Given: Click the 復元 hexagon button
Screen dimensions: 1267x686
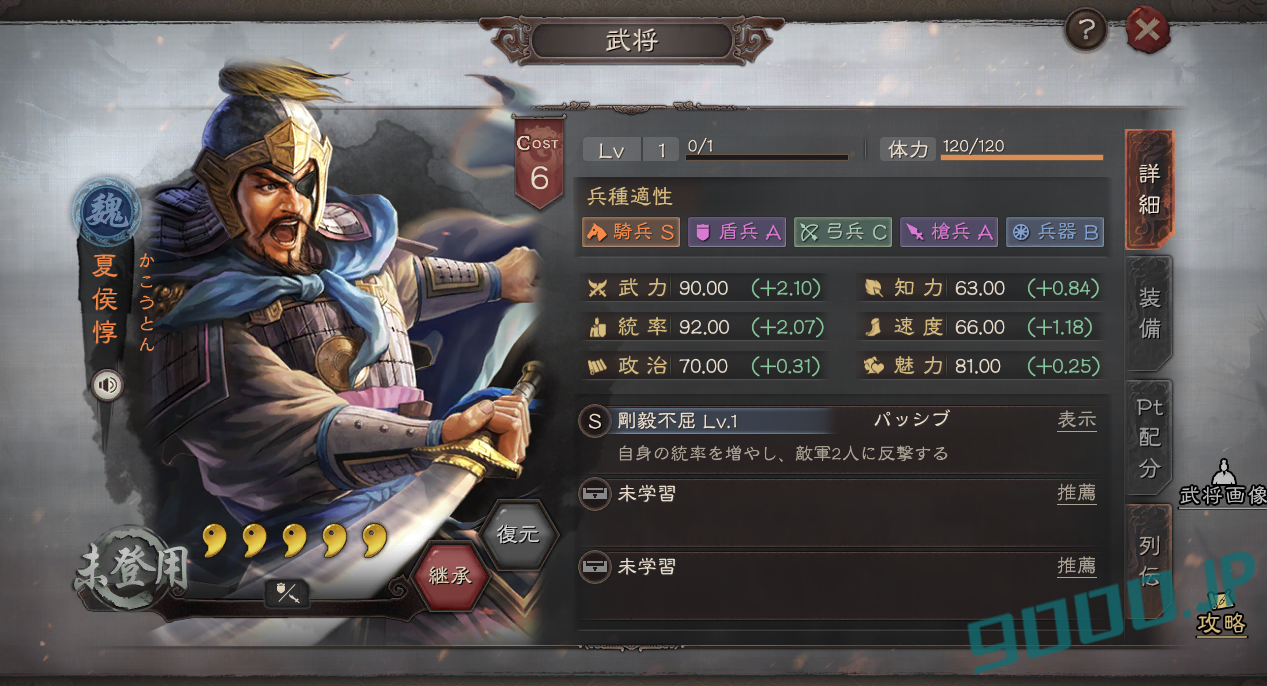Looking at the screenshot, I should 517,534.
